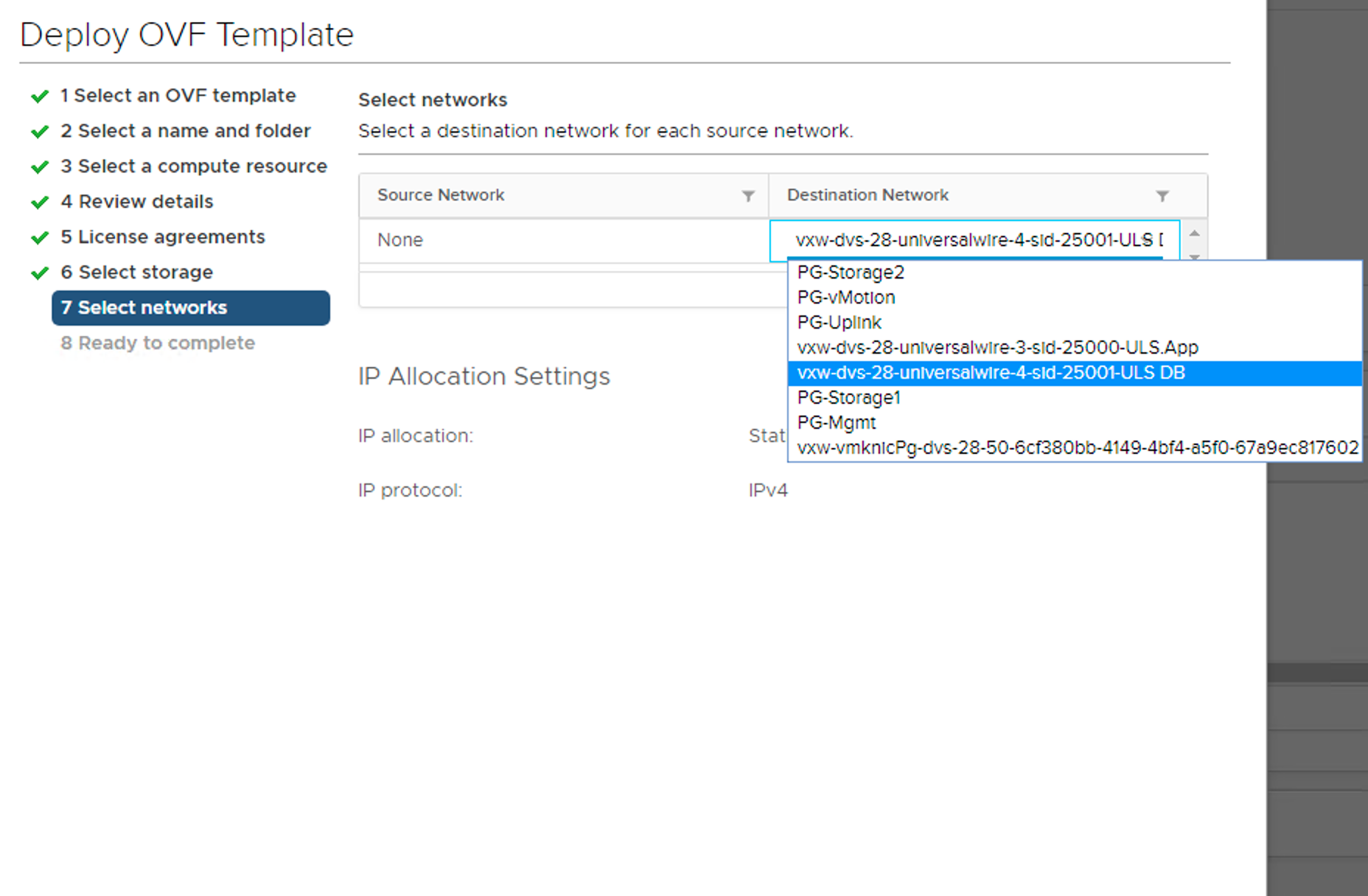The height and width of the screenshot is (896, 1368).
Task: Pick the vxw-vmknicPg-dvs-28-50 network entry
Action: point(1077,448)
